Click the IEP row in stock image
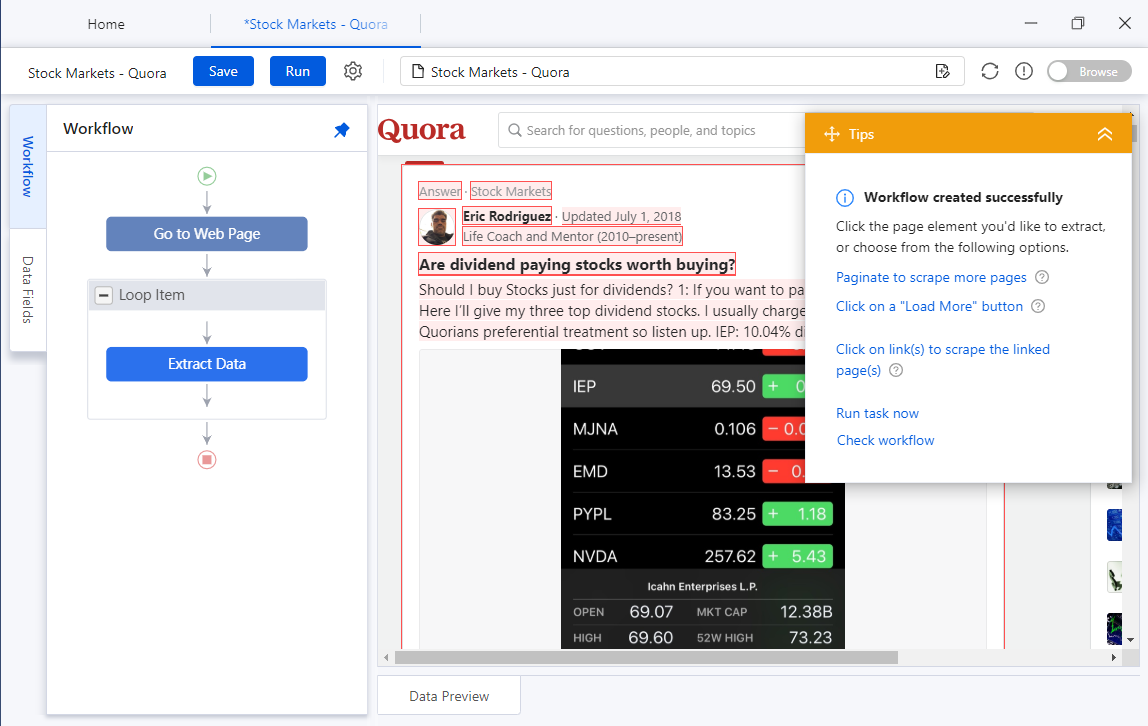The image size is (1148, 726). pyautogui.click(x=683, y=386)
